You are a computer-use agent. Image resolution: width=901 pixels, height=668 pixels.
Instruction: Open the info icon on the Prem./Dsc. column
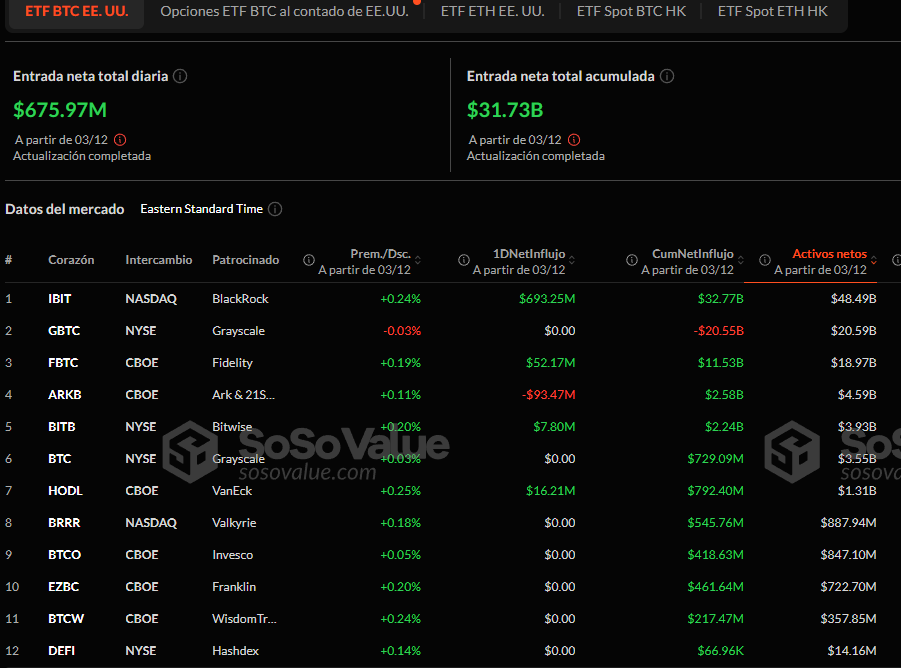[309, 259]
